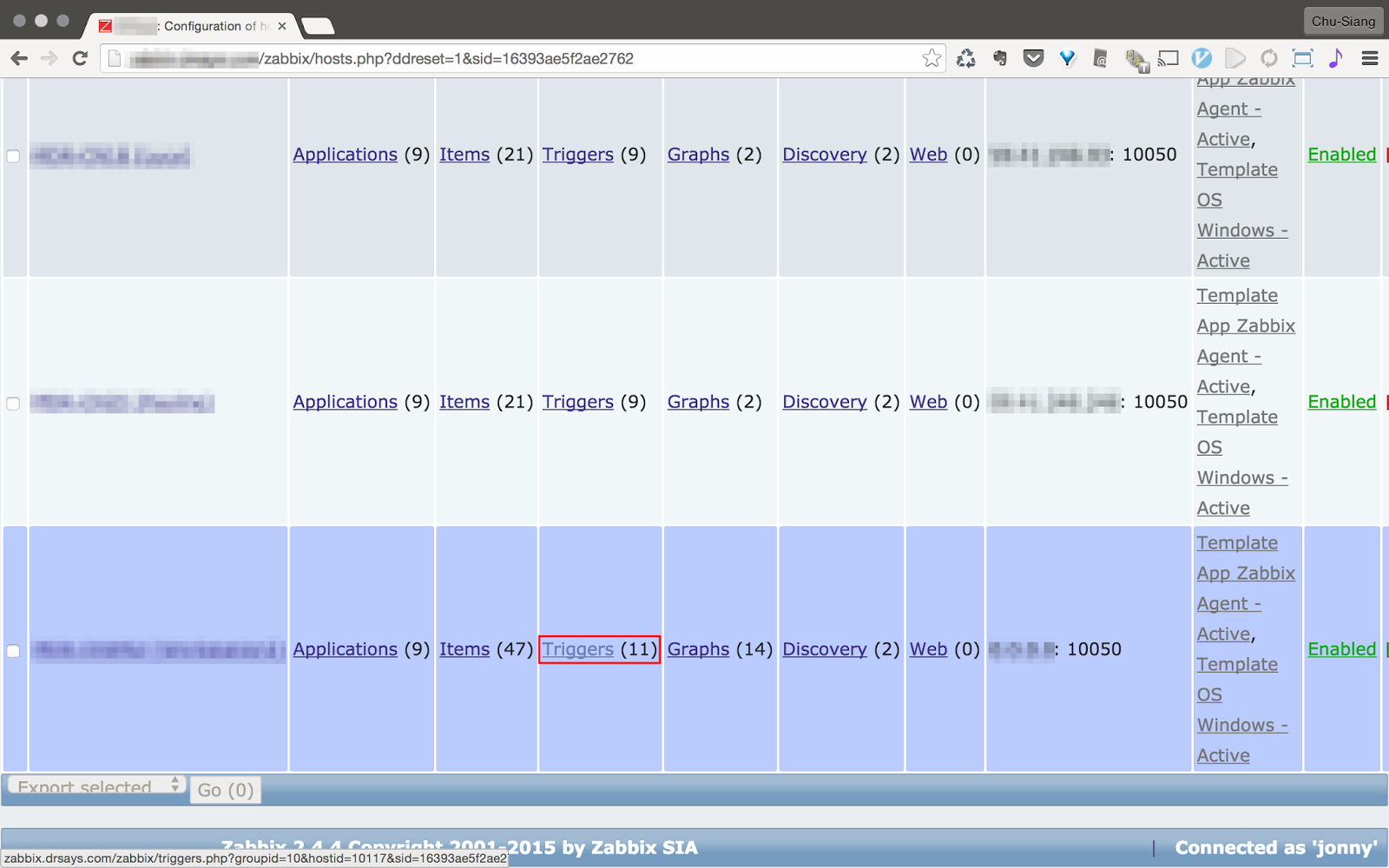This screenshot has height=868, width=1389.
Task: Click the grey circular sync extension icon
Action: 1268,58
